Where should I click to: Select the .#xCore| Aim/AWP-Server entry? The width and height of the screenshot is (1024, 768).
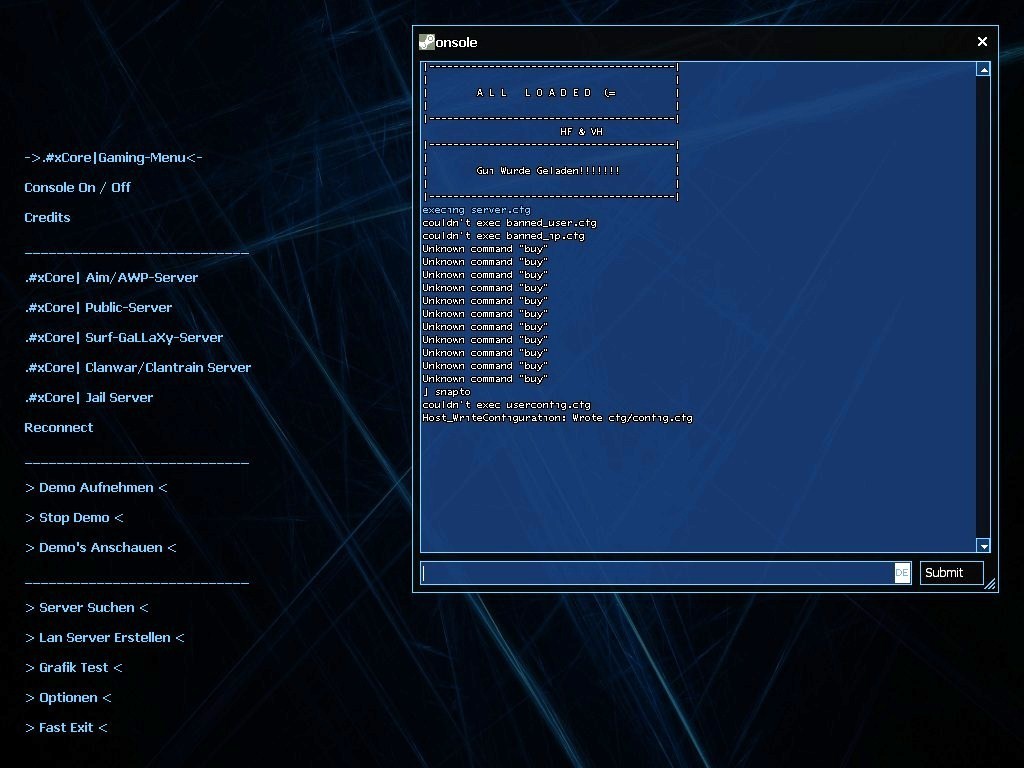110,277
